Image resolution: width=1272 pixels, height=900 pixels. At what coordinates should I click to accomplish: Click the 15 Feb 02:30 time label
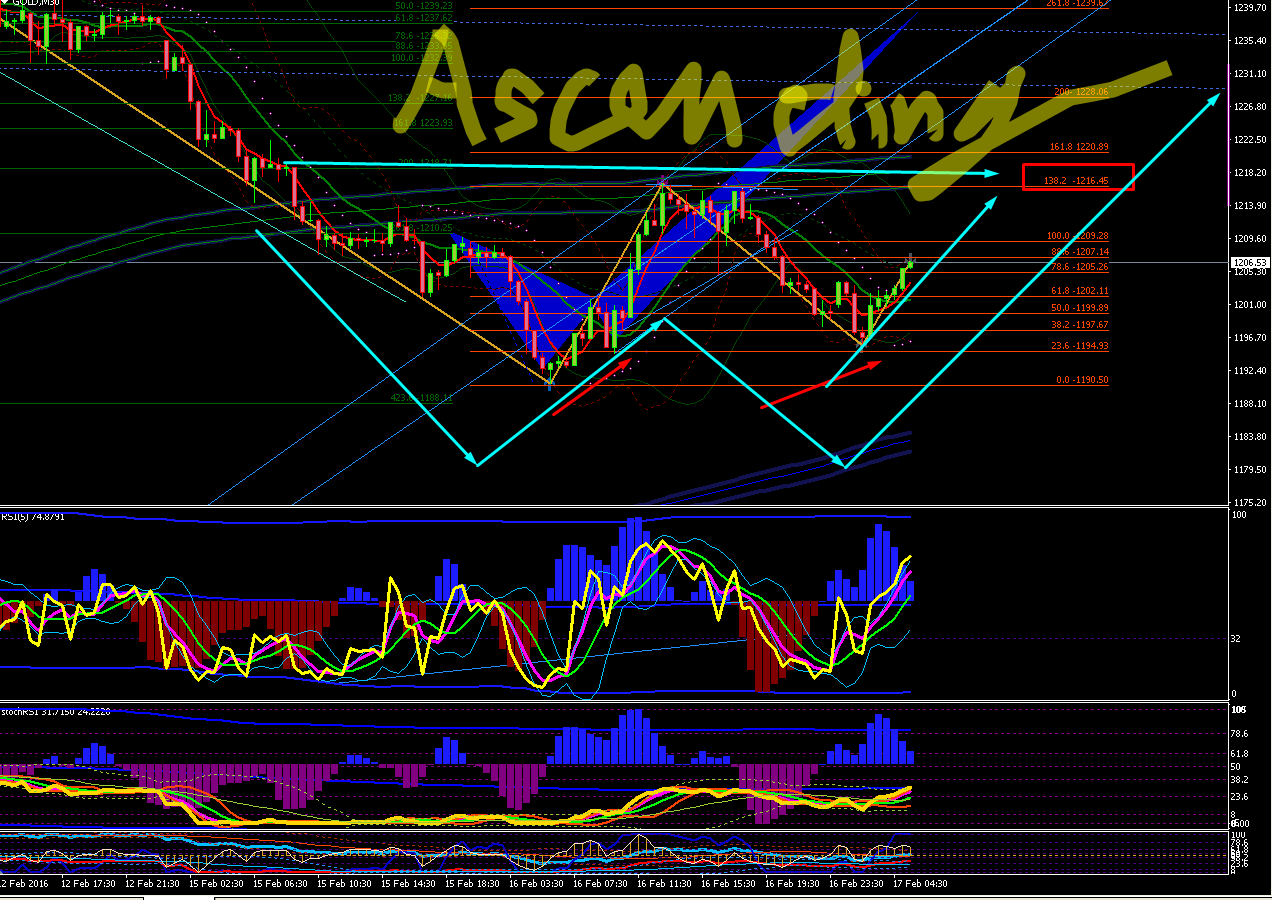point(216,884)
